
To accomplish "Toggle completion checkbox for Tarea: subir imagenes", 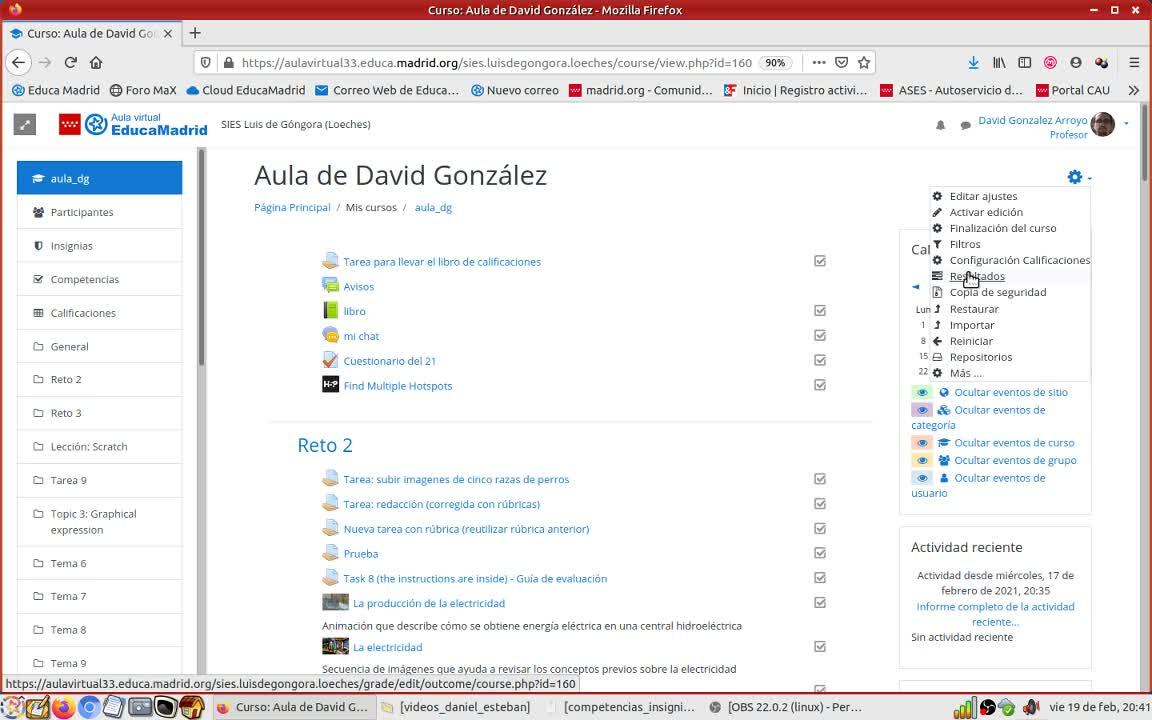I will (x=820, y=478).
